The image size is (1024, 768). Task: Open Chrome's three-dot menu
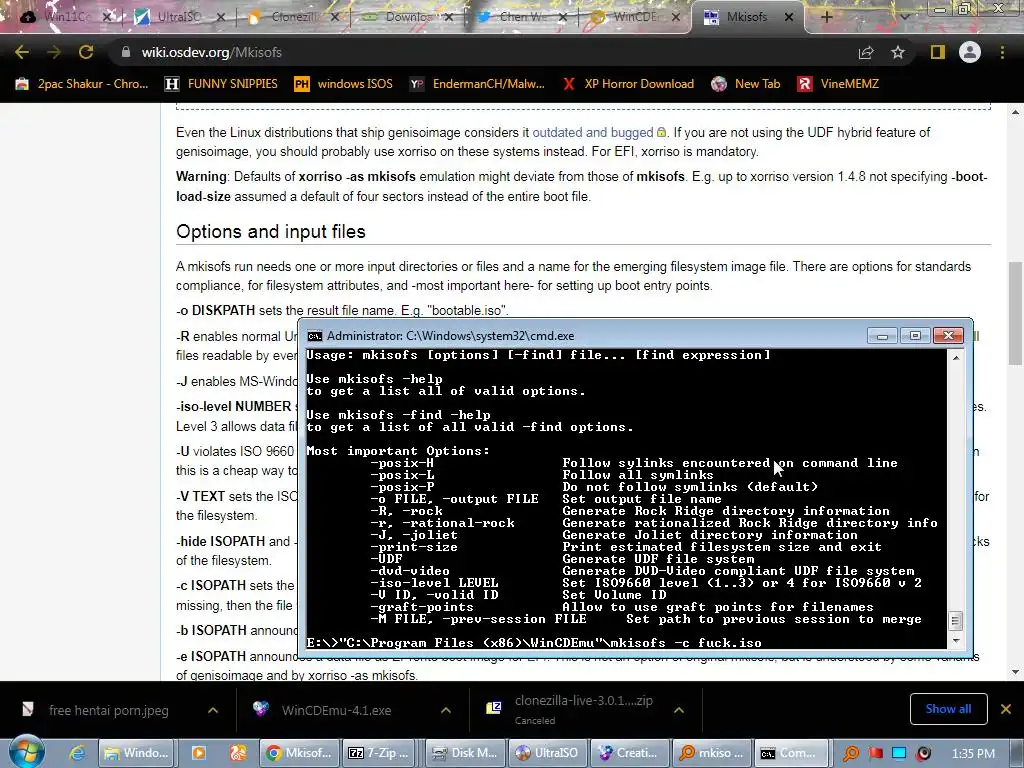(1002, 52)
